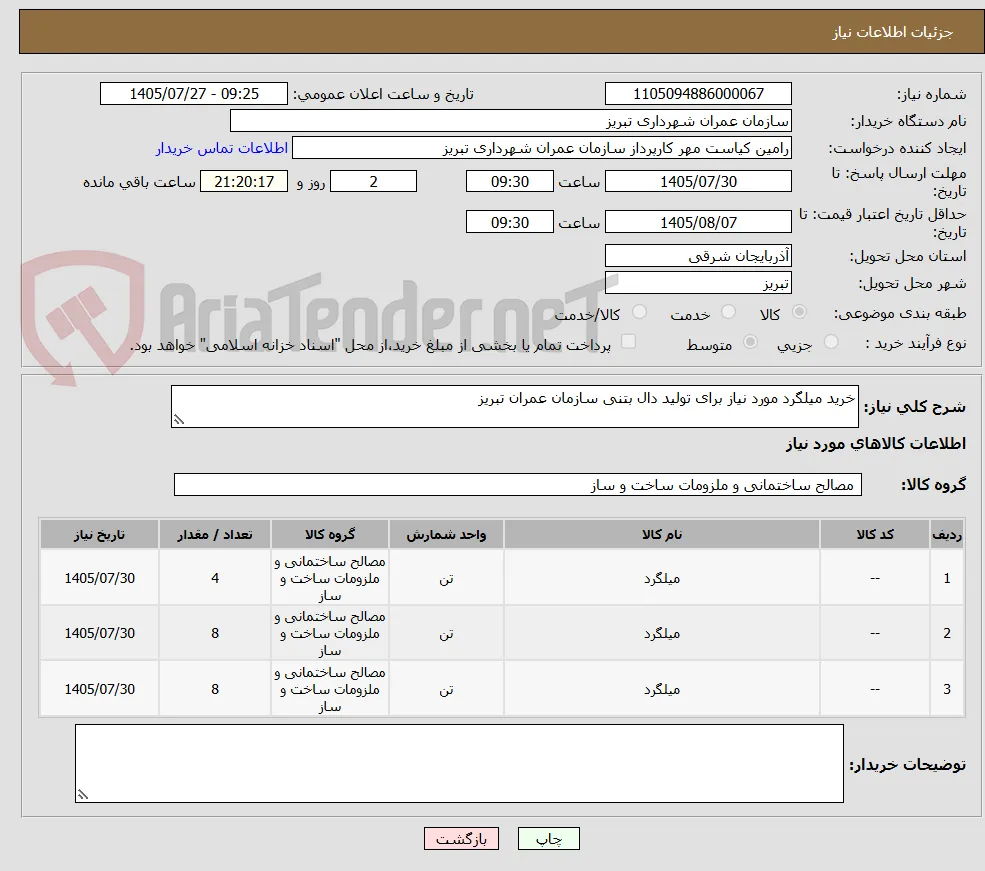Click the price validity date 1405/08/07 field

pos(698,222)
